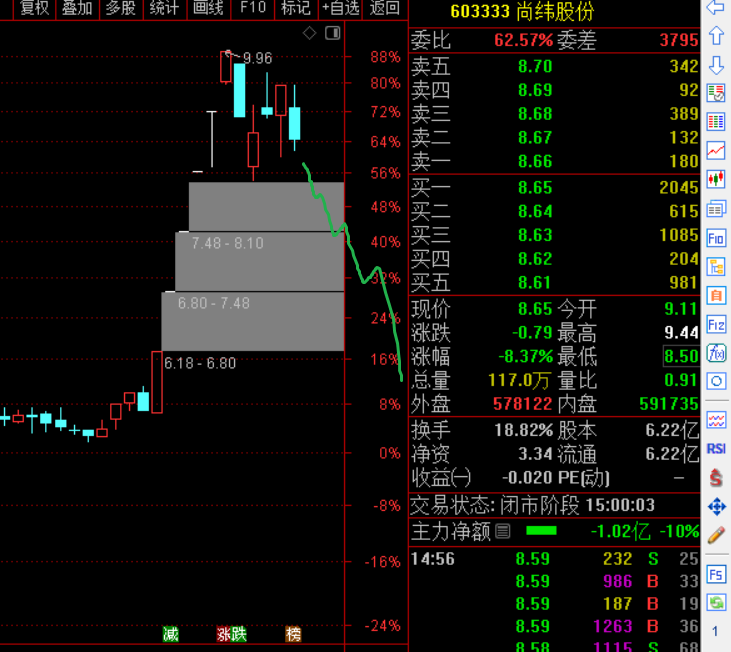Image resolution: width=731 pixels, height=652 pixels.
Task: Open the f(x) formula manager icon
Action: (x=716, y=353)
